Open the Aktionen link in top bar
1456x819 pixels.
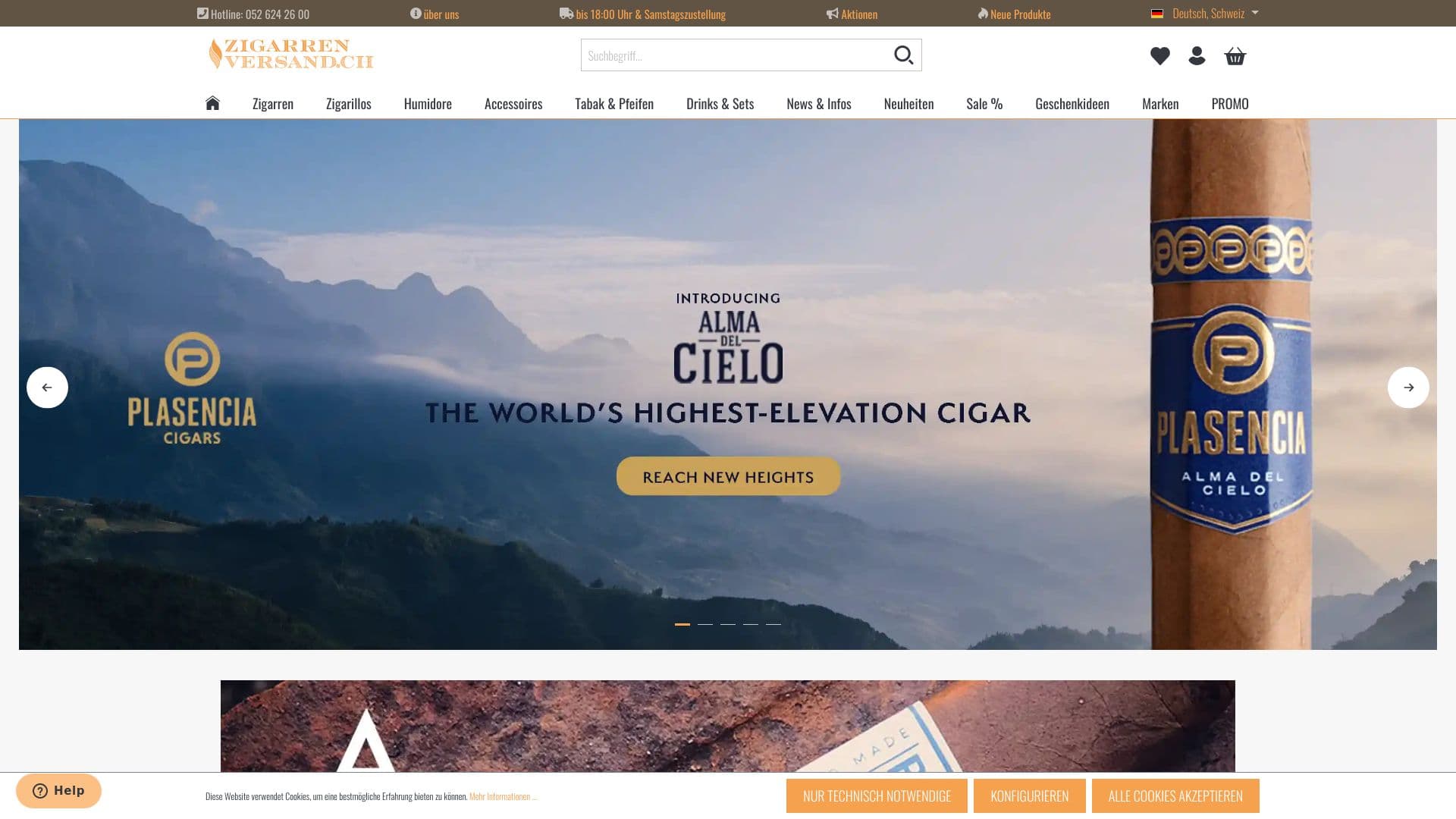[x=852, y=14]
